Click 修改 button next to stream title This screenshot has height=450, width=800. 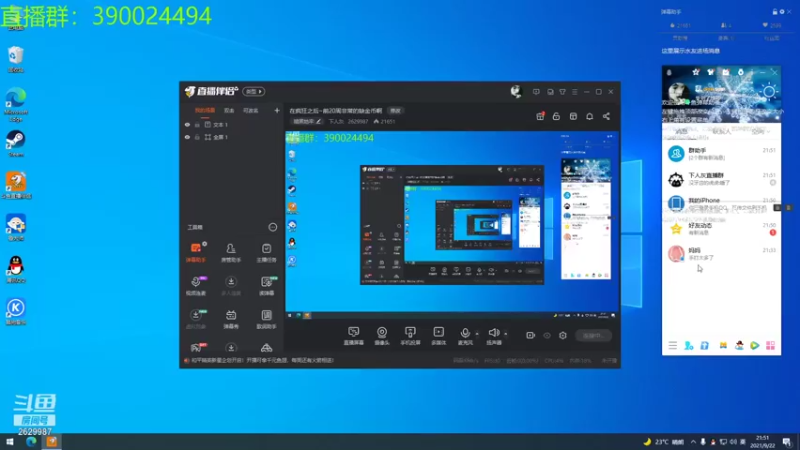tap(395, 111)
